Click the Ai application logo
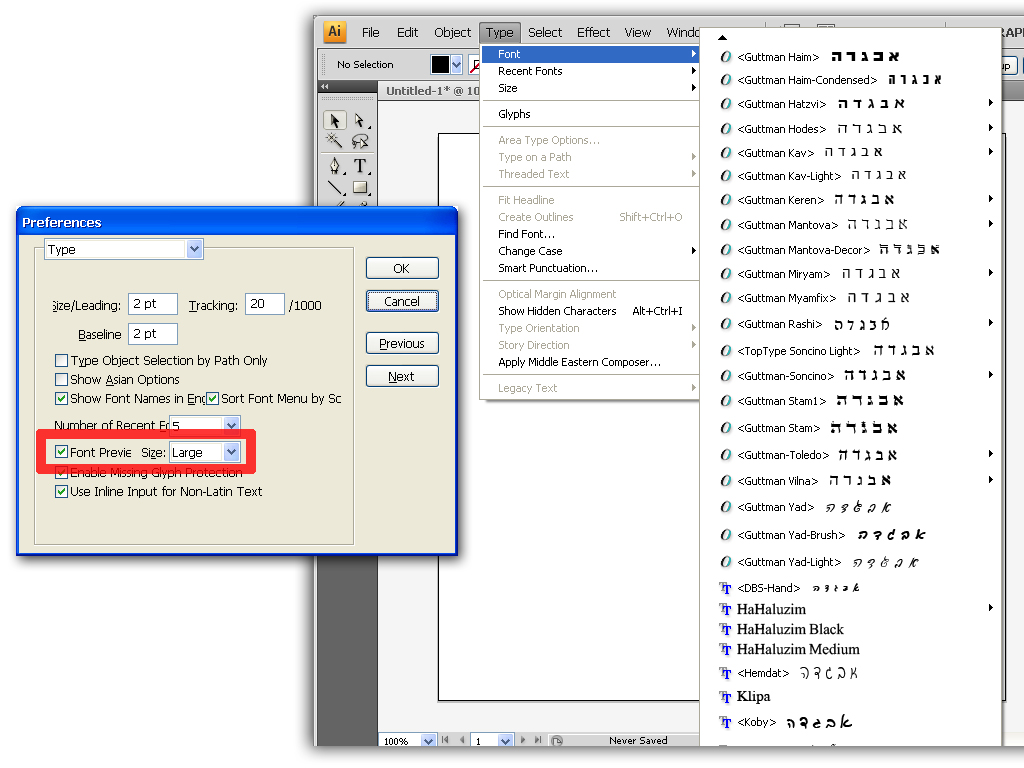Viewport: 1024px width, 768px height. pos(334,31)
